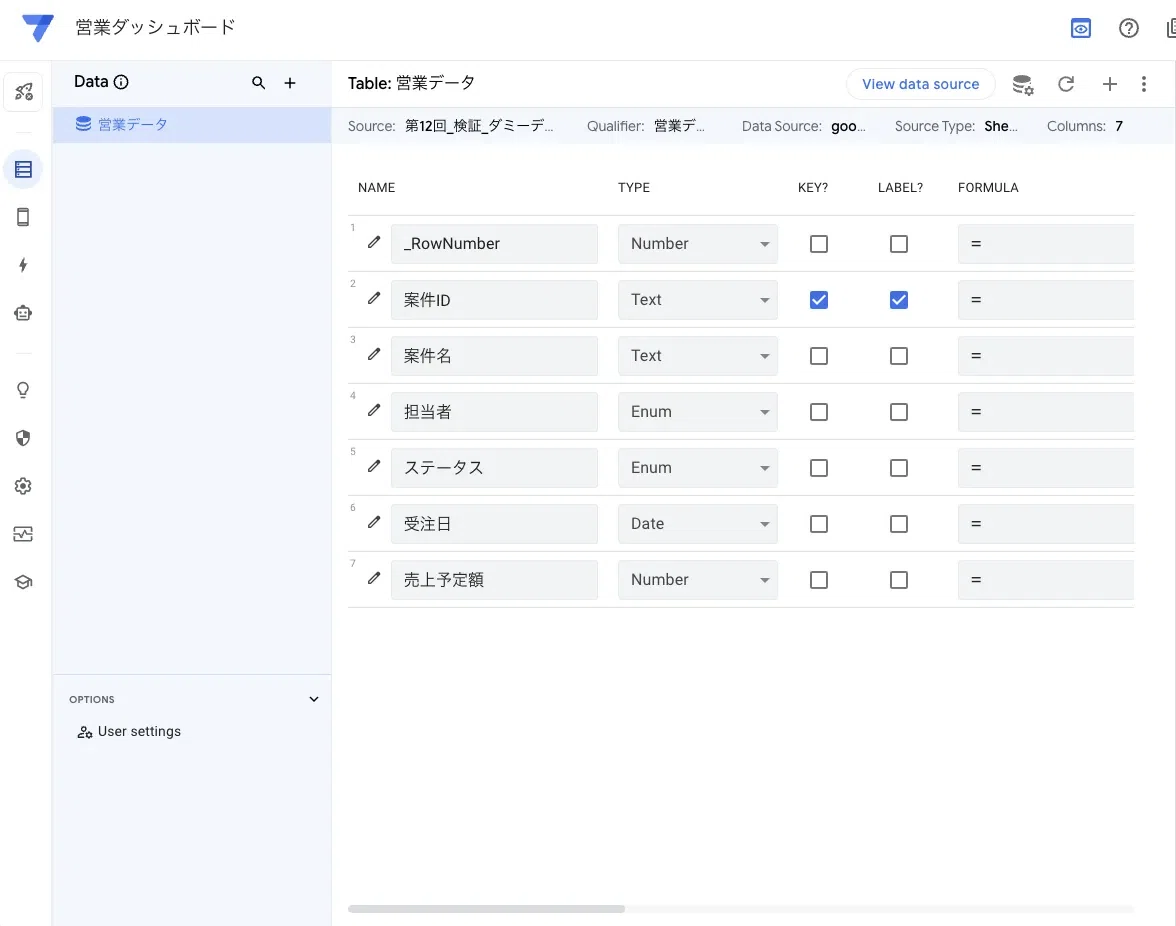1176x926 pixels.
Task: Search tables with the magnifier icon
Action: point(258,82)
